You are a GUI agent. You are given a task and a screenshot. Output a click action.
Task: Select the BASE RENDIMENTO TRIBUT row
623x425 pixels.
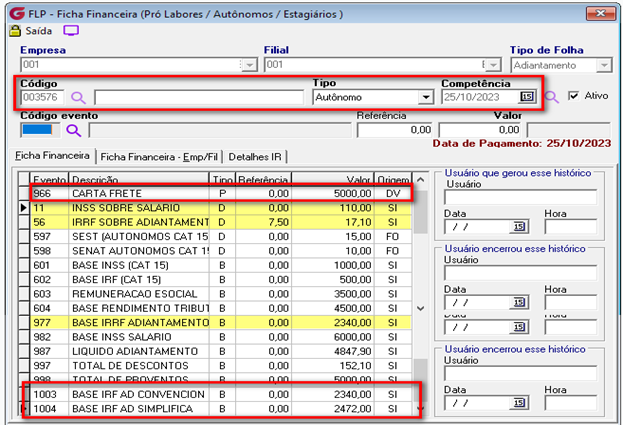221,308
